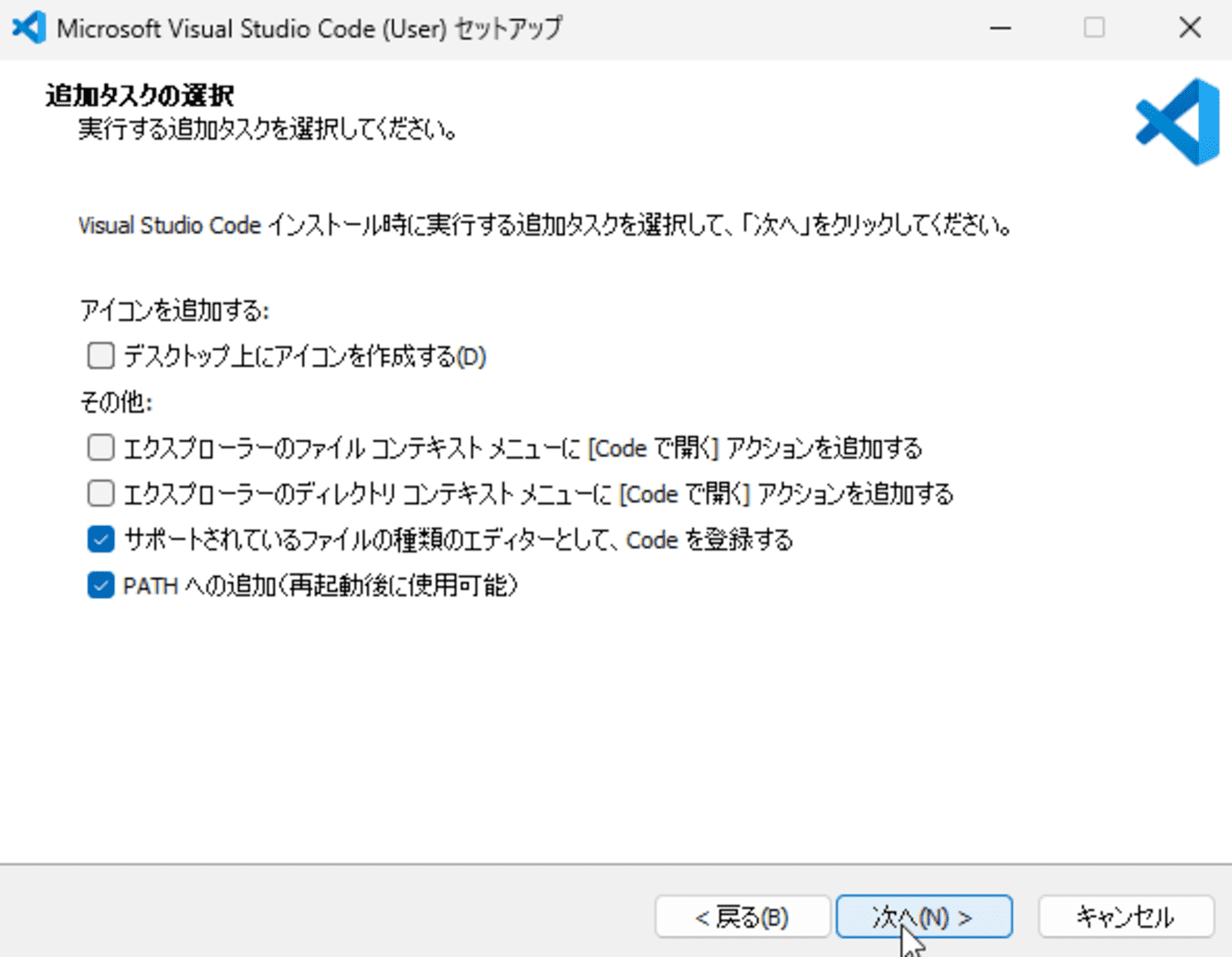
Task: Click the heading '追加タスクの選択'
Action: point(140,95)
